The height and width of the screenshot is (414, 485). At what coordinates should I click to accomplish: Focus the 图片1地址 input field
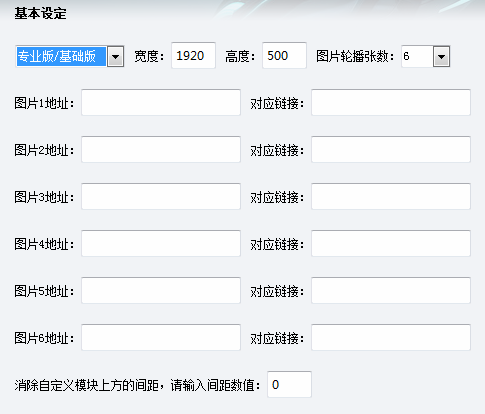pos(161,102)
